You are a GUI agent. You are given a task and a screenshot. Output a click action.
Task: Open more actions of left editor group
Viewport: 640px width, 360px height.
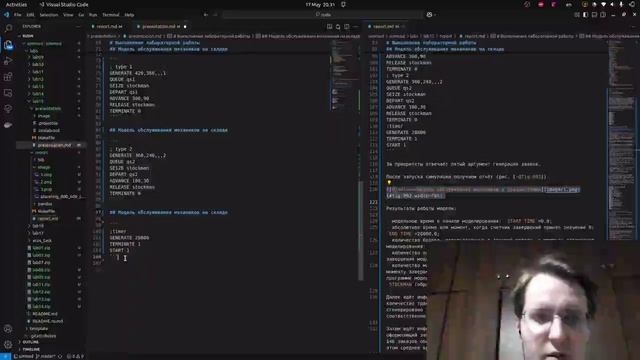[x=356, y=27]
